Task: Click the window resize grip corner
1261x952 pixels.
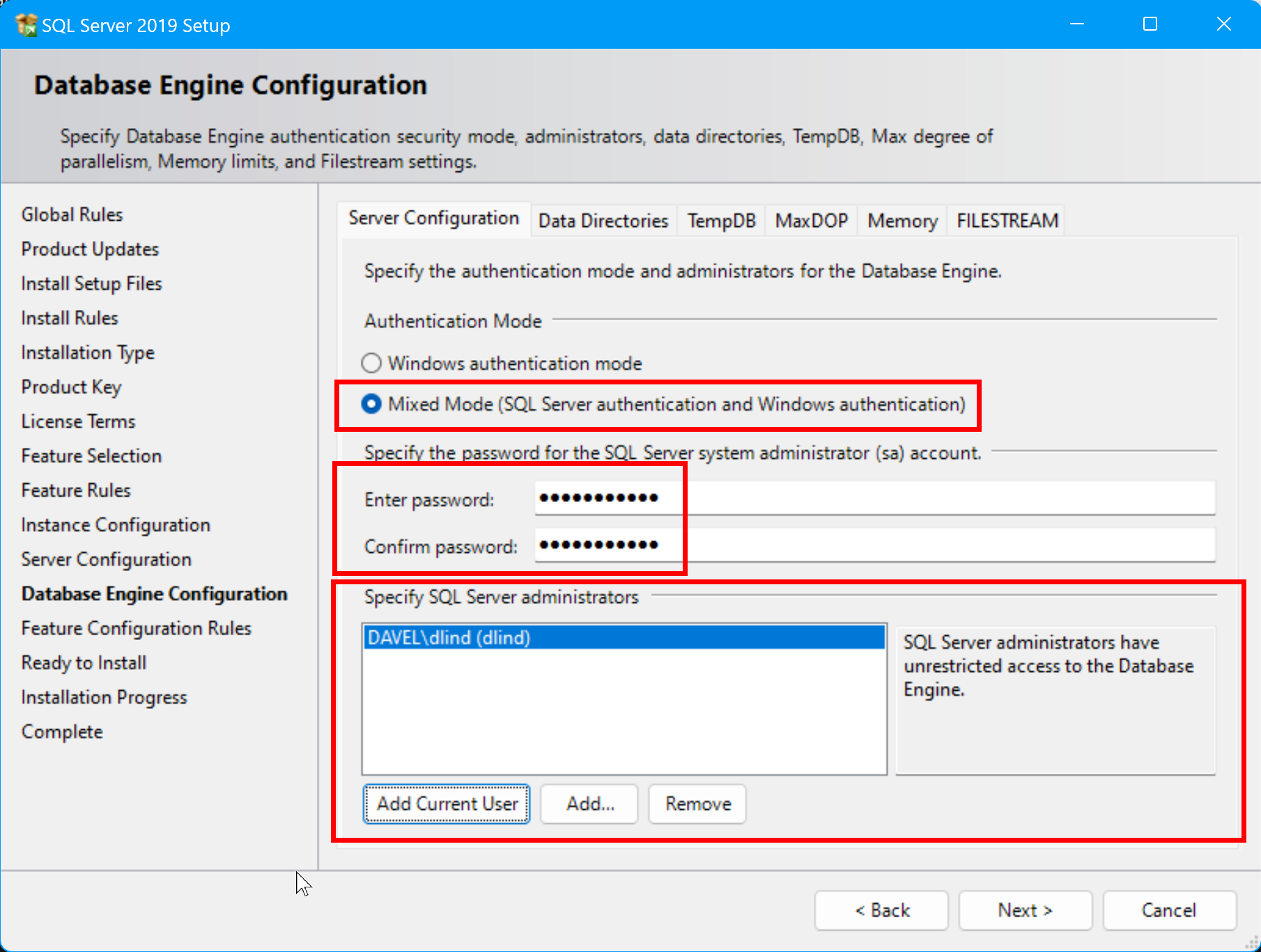Action: (x=1251, y=943)
